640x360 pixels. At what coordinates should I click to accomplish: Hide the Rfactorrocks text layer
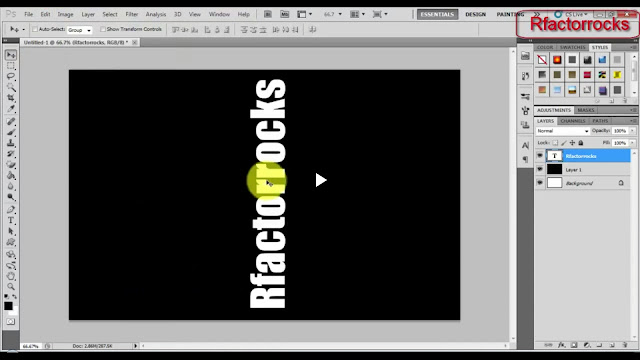pyautogui.click(x=540, y=156)
